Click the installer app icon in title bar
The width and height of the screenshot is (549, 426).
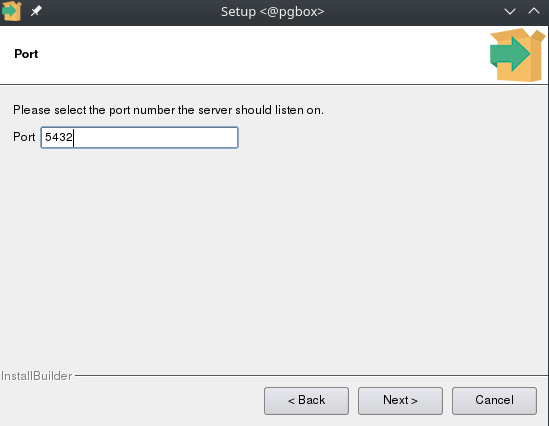(x=11, y=11)
